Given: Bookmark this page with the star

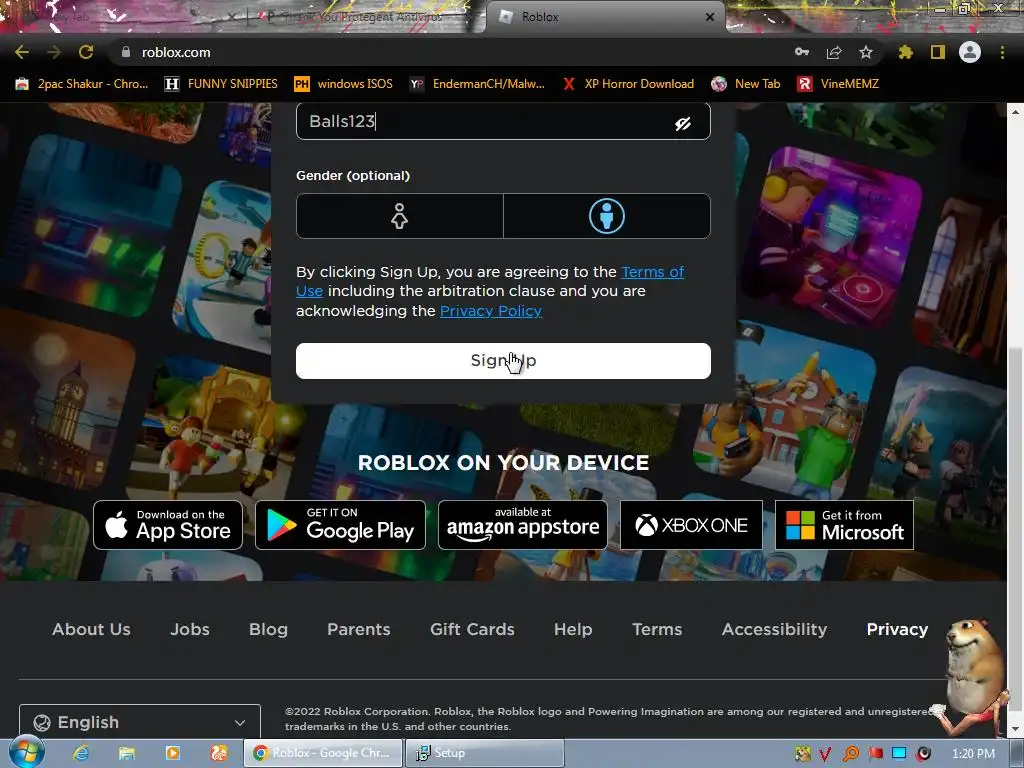Looking at the screenshot, I should pos(866,52).
